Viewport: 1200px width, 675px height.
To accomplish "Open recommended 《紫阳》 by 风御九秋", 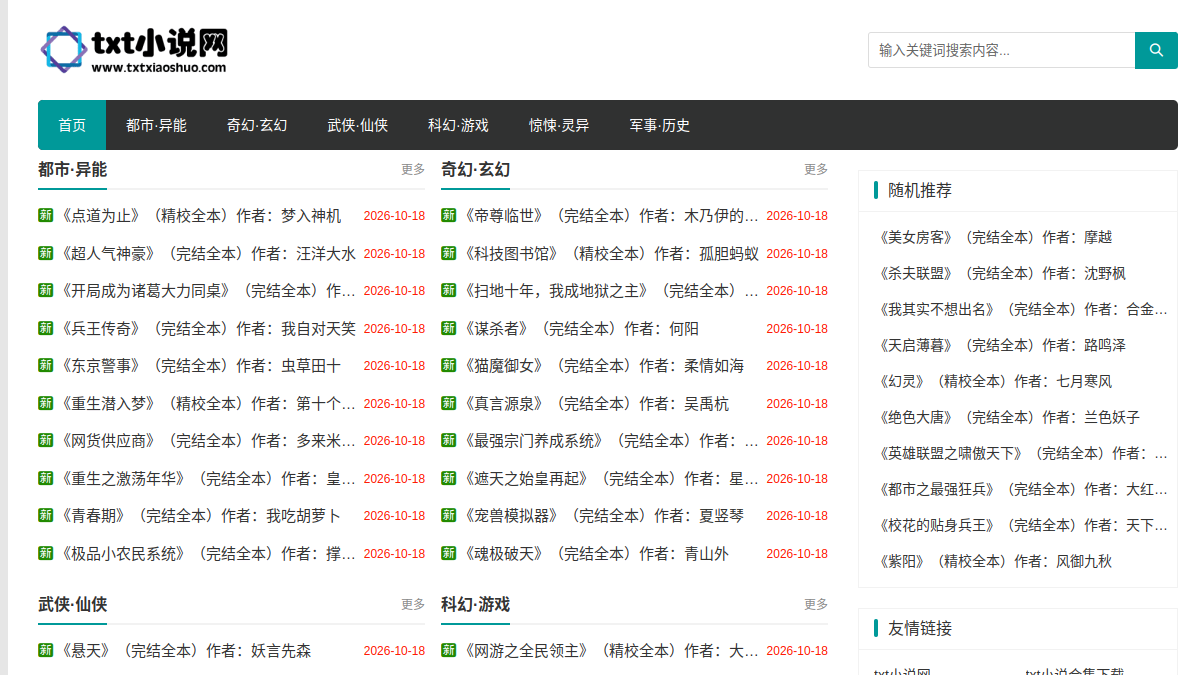I will [x=995, y=561].
